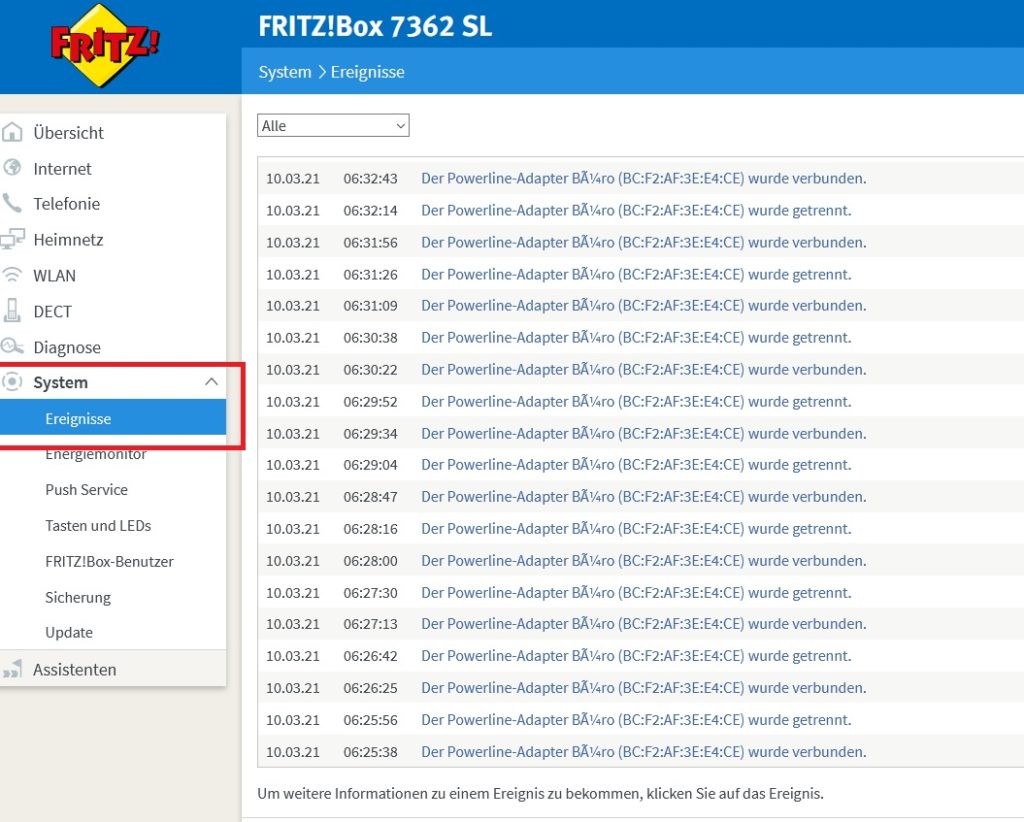Open the Alle event filter dropdown
1024x822 pixels.
coord(333,125)
